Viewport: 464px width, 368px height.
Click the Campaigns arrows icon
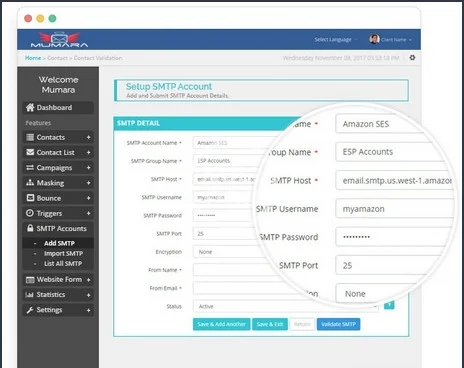(30, 167)
